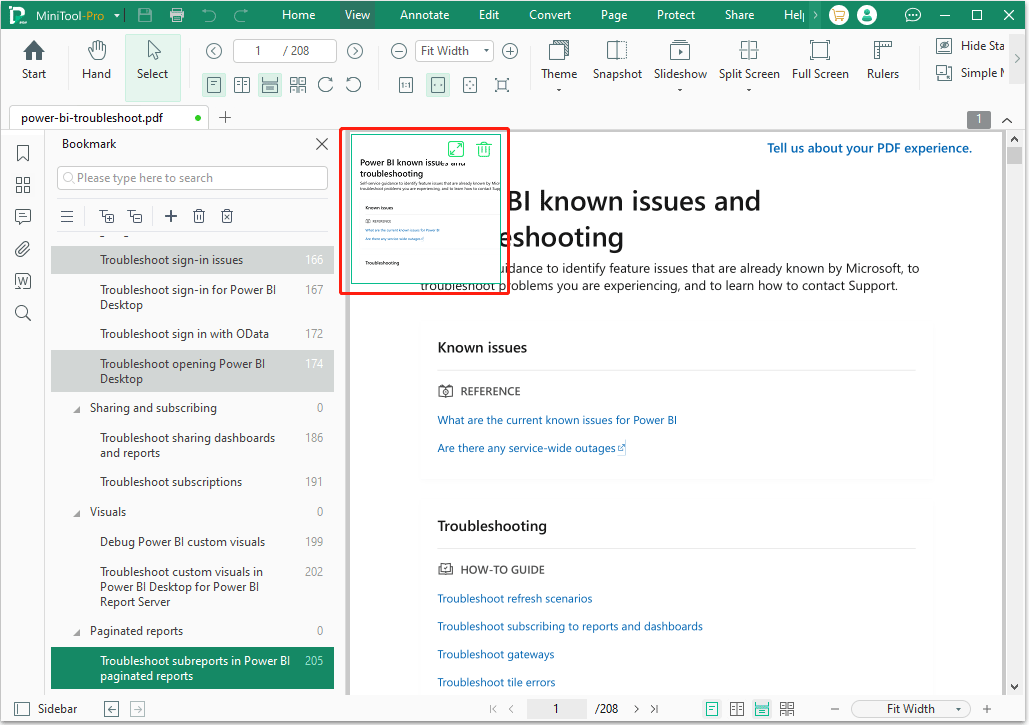Open status bar Fit Width dropdown
Screen dimensions: 1029x725
point(910,709)
